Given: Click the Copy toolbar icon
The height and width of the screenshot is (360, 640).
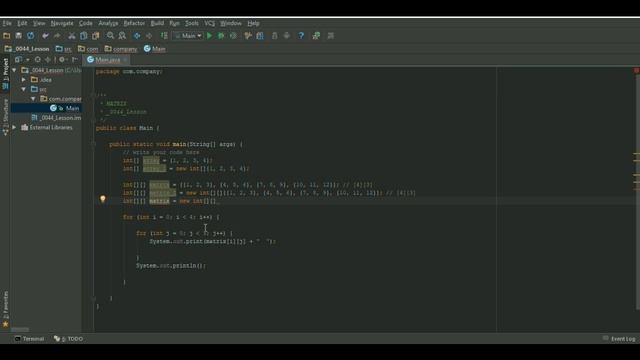Looking at the screenshot, I should click(x=84, y=36).
